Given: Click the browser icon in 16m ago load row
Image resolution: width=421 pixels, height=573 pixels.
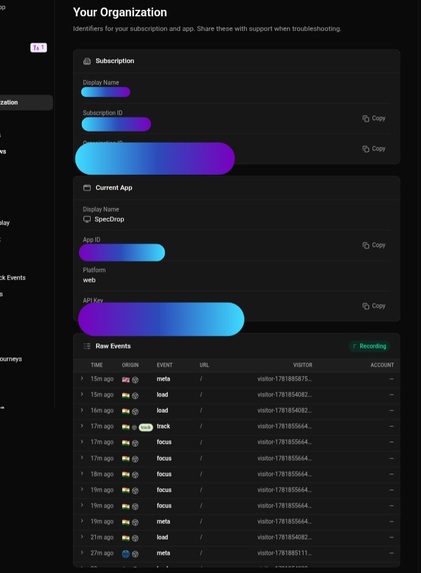Looking at the screenshot, I should pos(135,411).
